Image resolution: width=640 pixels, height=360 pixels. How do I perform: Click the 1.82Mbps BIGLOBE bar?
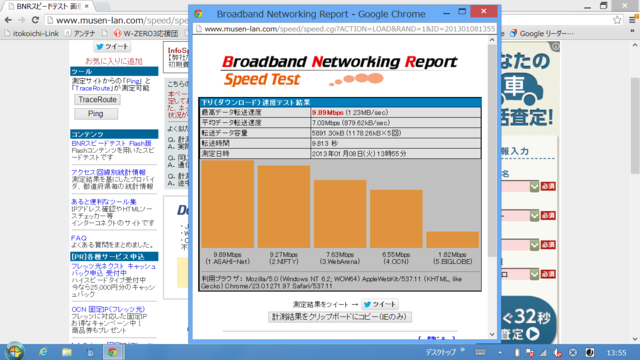(452, 240)
